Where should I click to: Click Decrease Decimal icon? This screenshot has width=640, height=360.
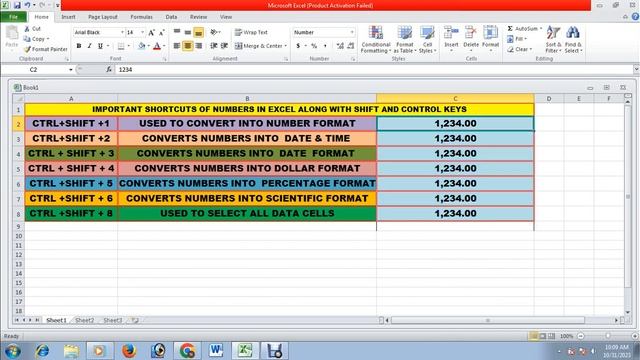tap(351, 46)
